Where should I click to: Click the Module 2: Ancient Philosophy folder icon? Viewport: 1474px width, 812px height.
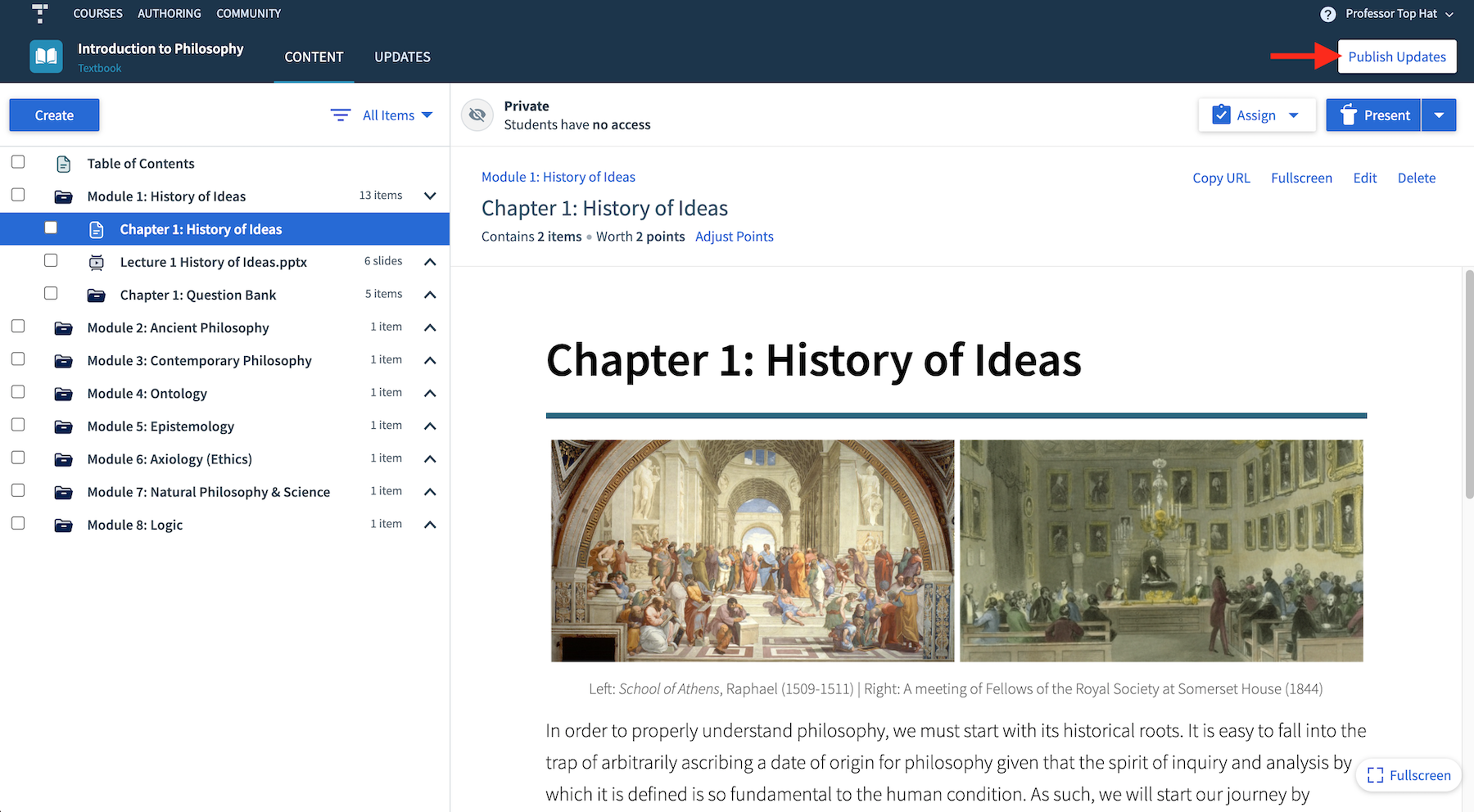[x=63, y=328]
